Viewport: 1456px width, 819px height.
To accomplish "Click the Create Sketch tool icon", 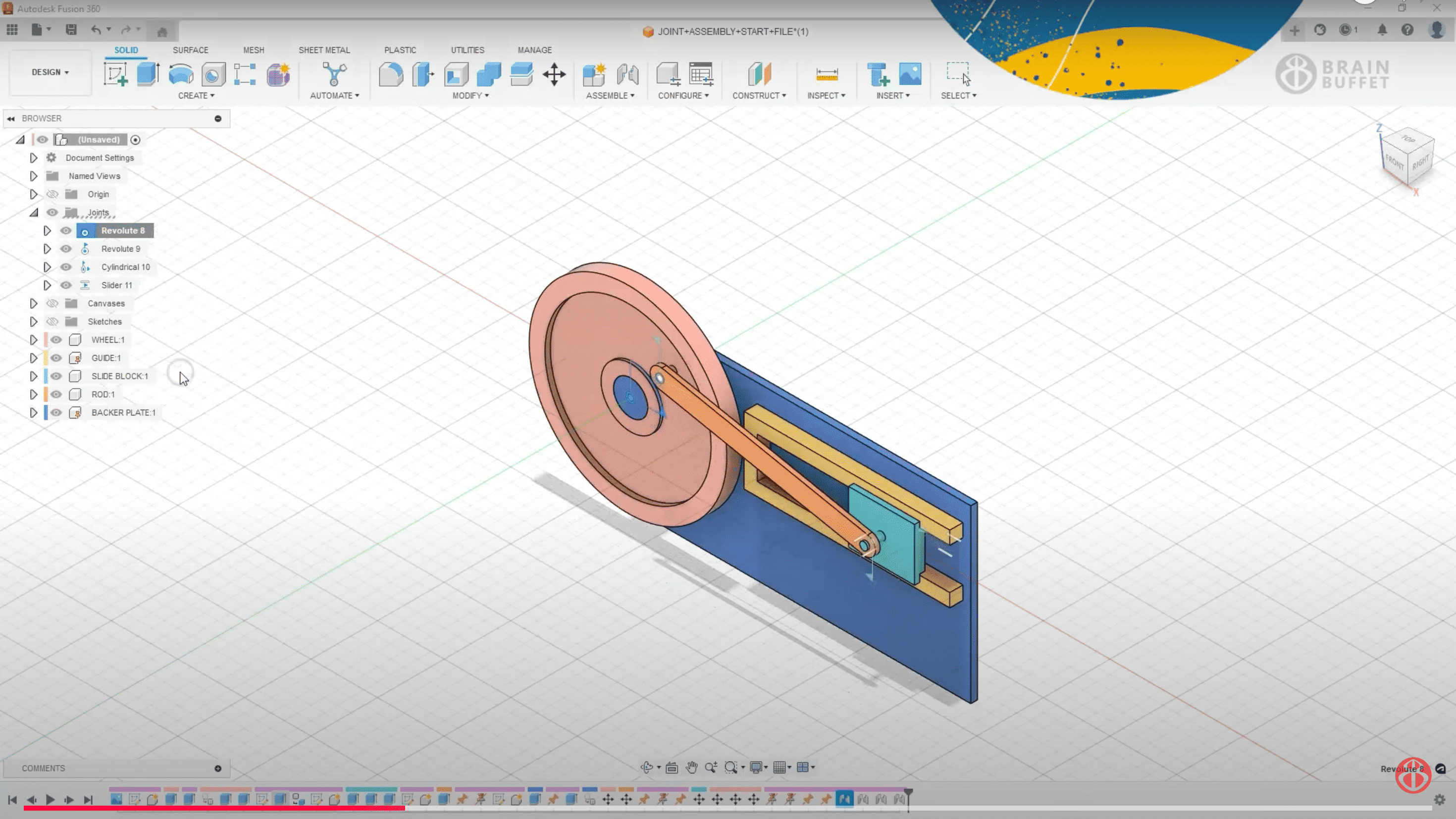I will 115,74.
